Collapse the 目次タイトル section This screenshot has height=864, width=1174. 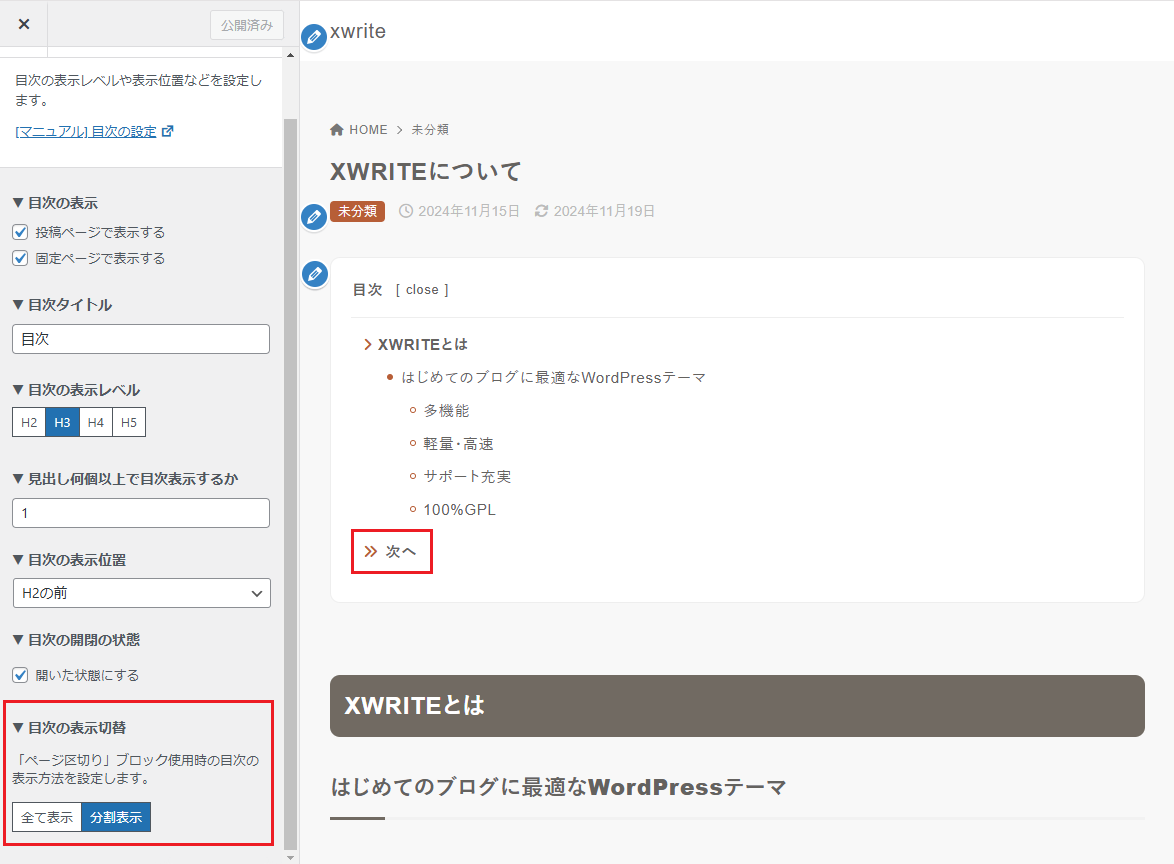[62, 305]
